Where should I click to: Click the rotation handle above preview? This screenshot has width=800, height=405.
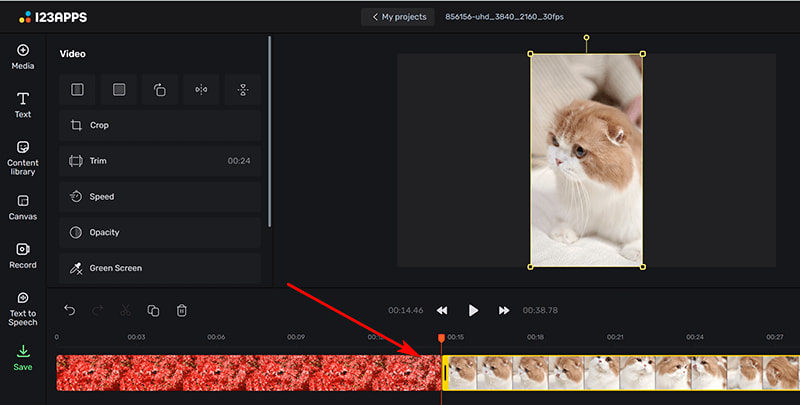(586, 38)
